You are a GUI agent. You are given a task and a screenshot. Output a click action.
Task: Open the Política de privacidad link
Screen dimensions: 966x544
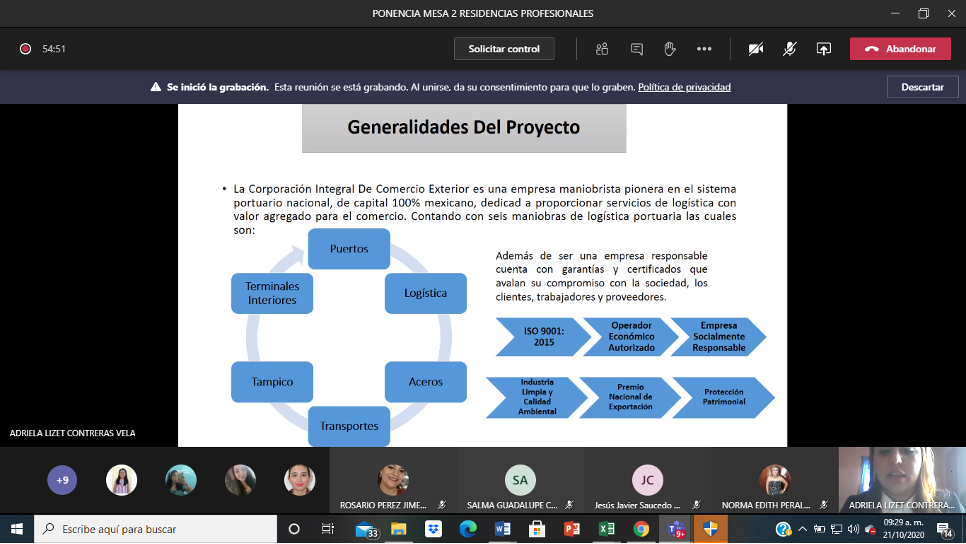pyautogui.click(x=684, y=87)
